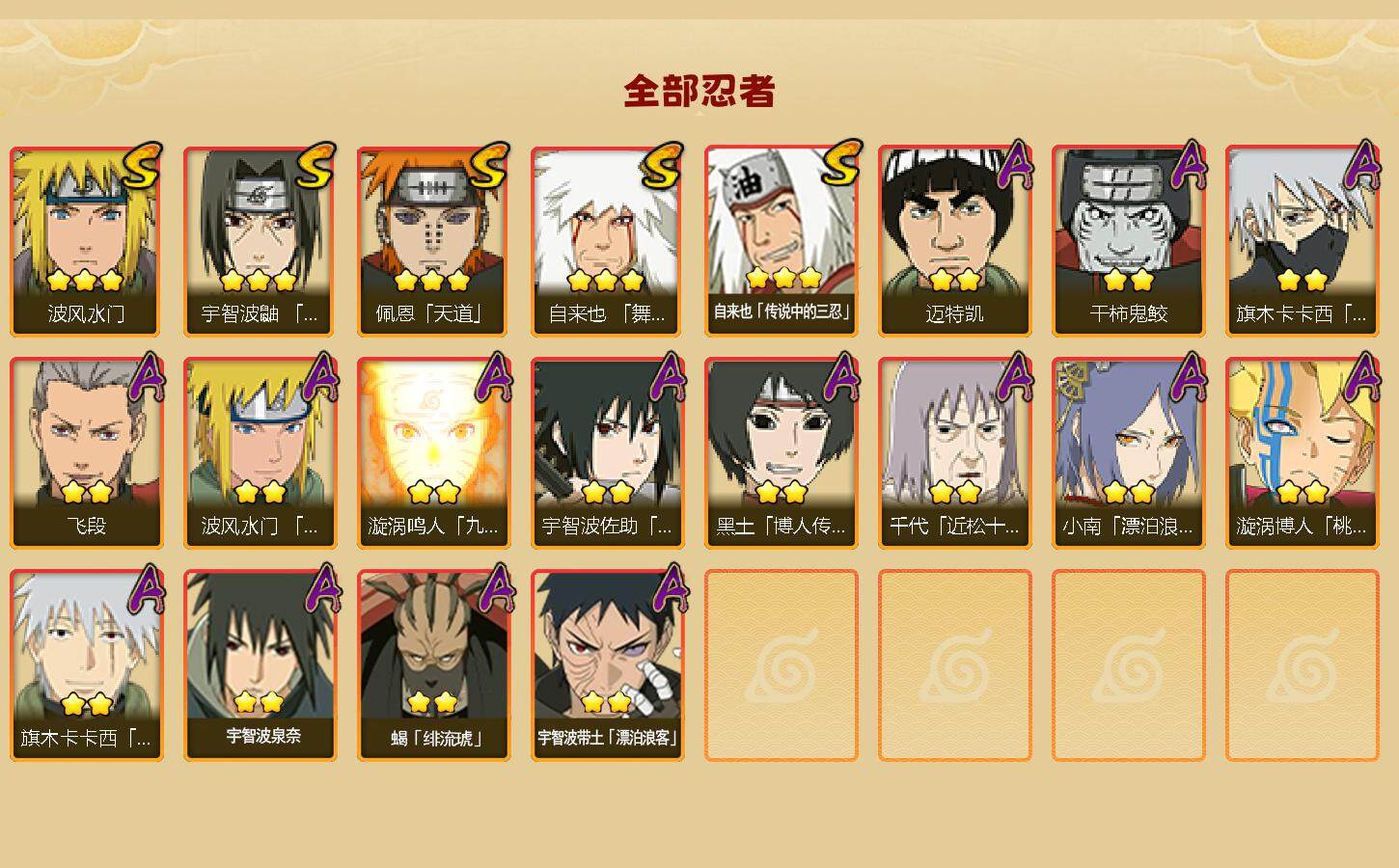This screenshot has height=868, width=1399.
Task: Click the A rank badge on 飞段
Action: click(146, 378)
